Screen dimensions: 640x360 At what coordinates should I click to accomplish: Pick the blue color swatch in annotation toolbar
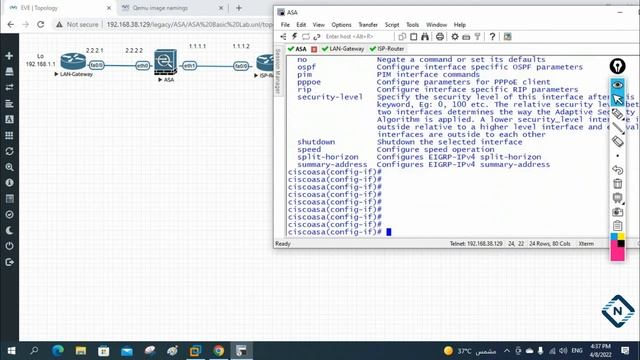614,236
